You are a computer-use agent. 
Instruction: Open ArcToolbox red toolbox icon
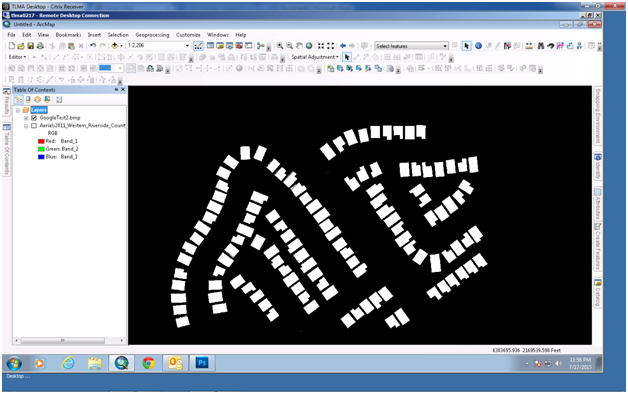(x=239, y=46)
